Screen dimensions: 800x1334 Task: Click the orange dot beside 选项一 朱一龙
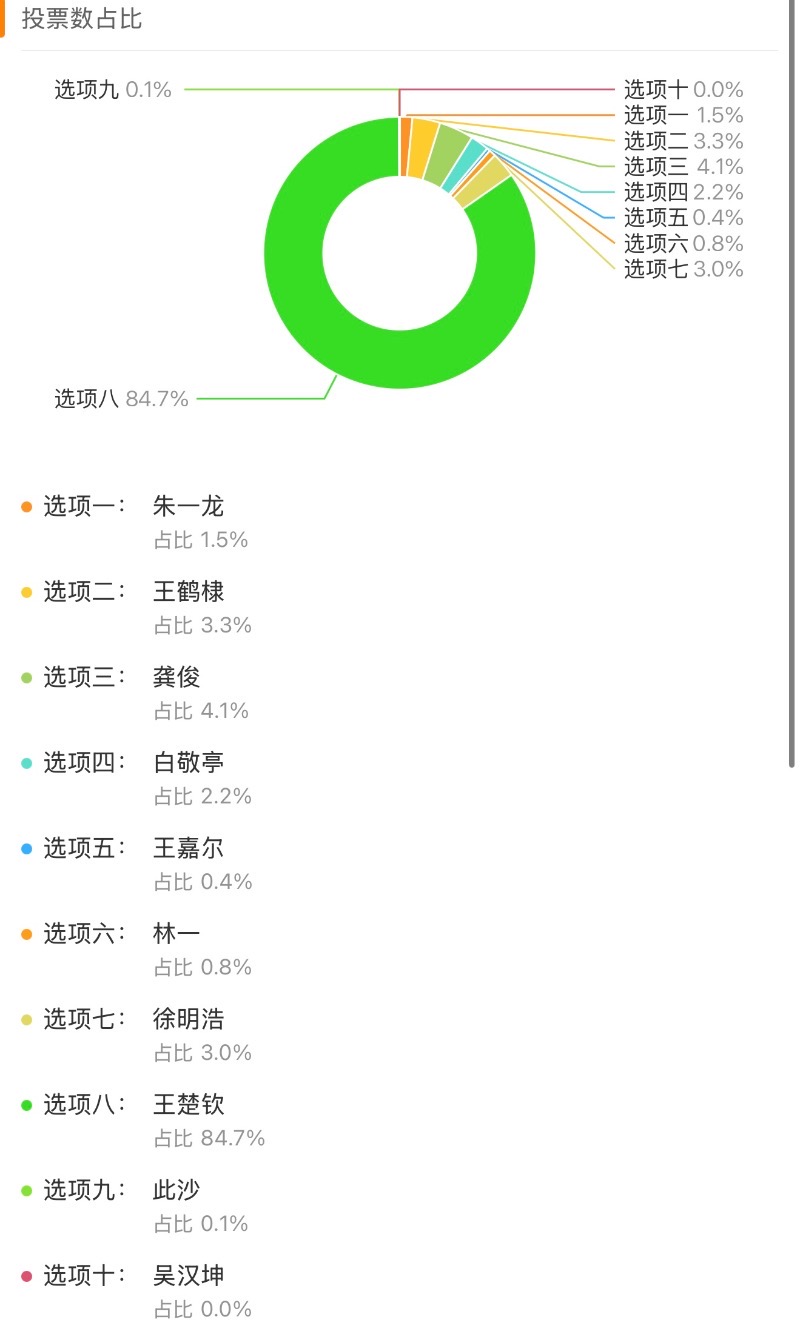click(27, 507)
